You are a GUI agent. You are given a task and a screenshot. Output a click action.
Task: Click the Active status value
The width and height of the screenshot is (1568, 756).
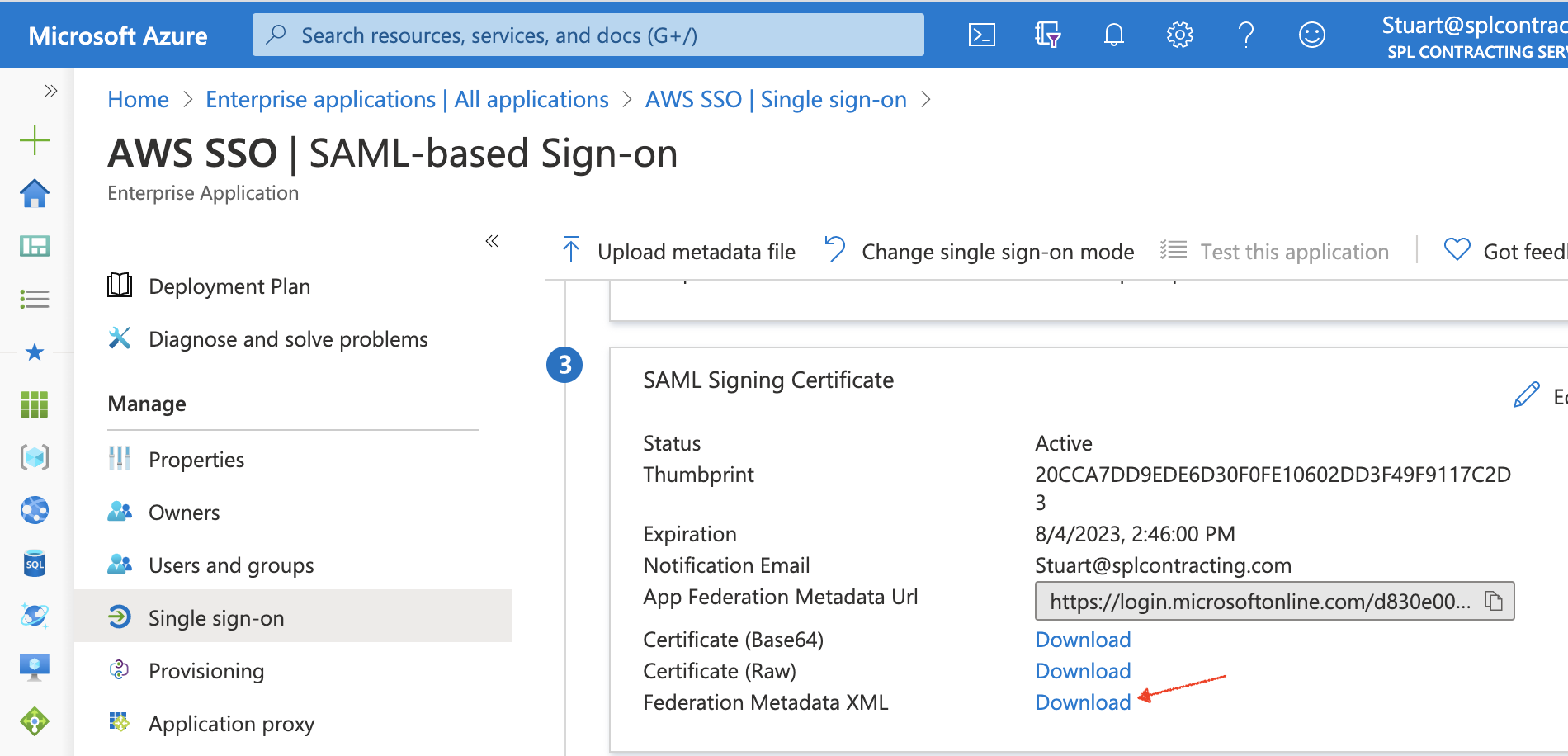click(1063, 443)
